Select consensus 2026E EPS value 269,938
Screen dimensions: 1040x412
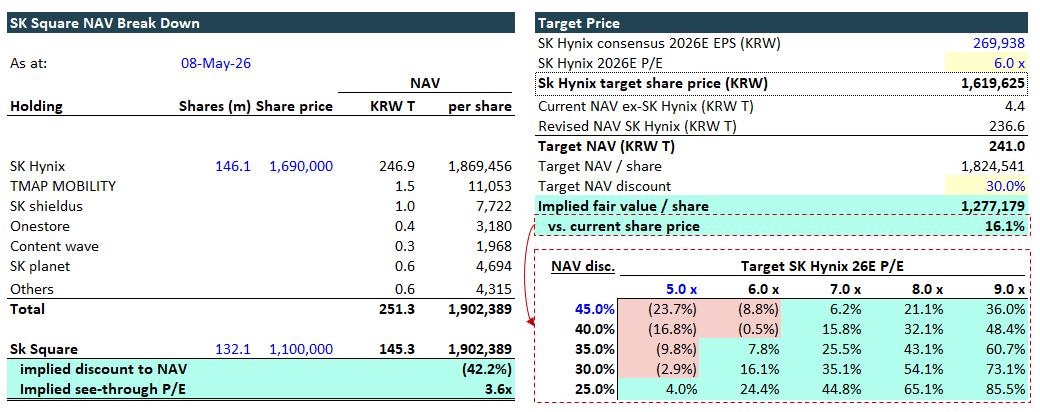1001,44
